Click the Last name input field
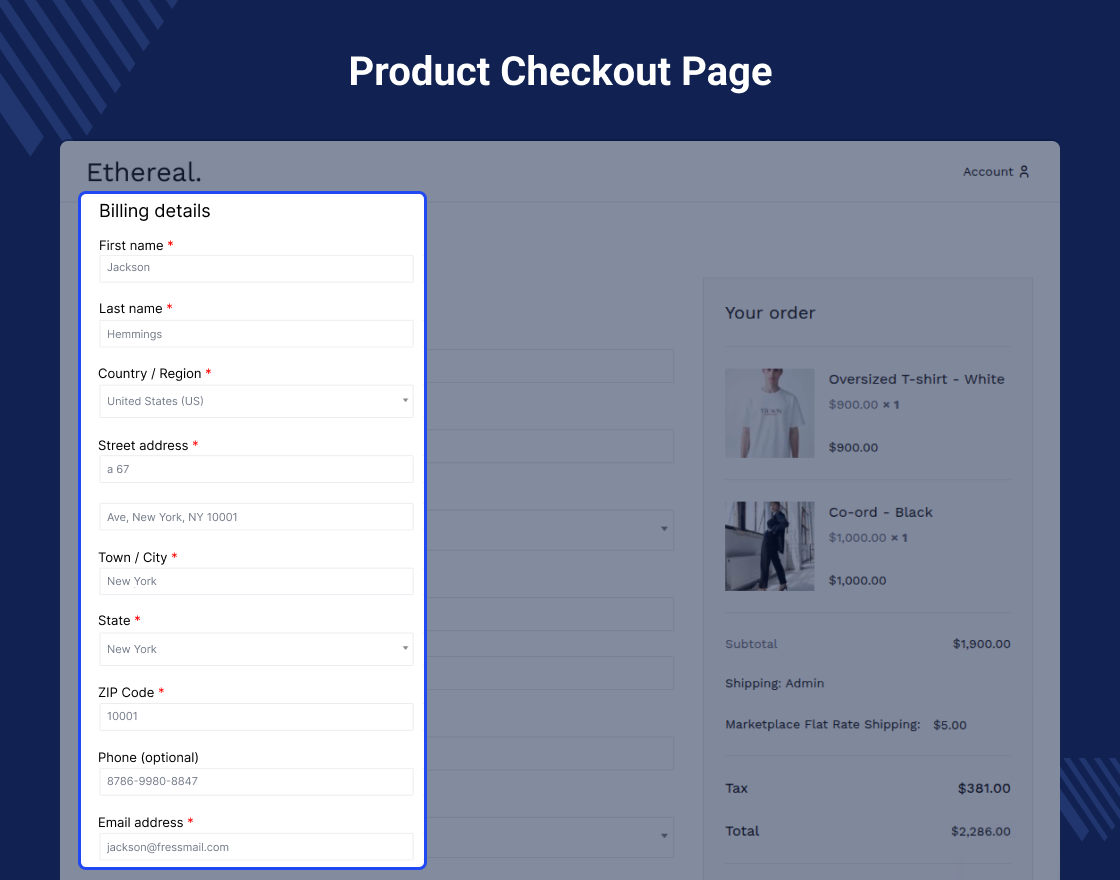The image size is (1120, 880). [256, 334]
